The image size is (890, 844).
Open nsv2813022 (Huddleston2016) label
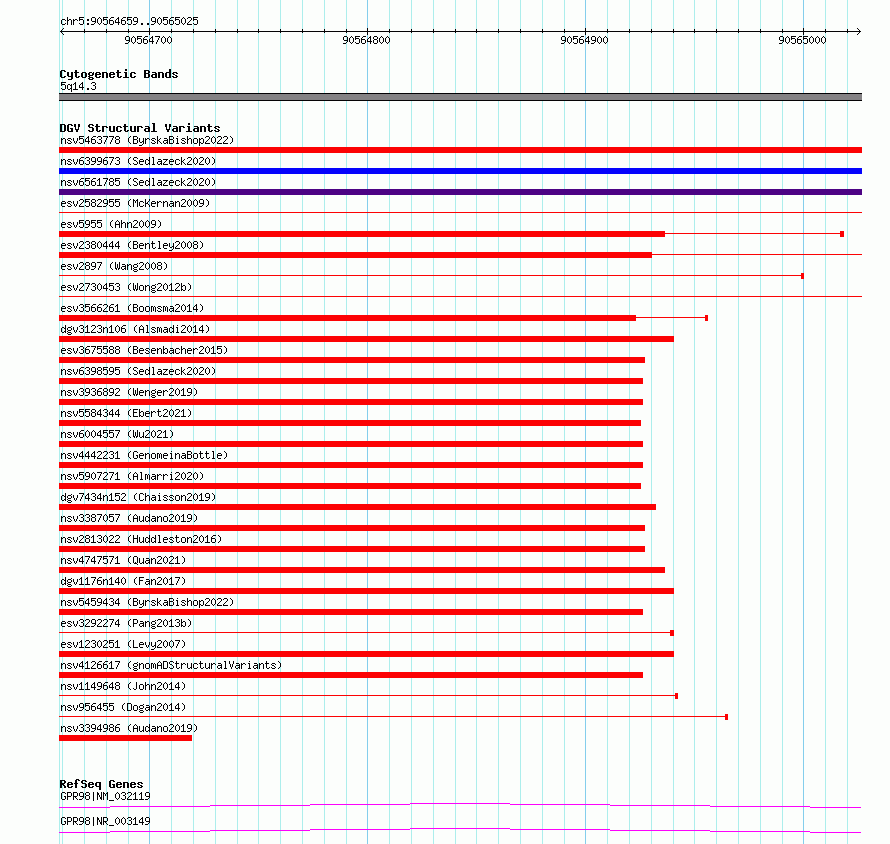tap(141, 539)
